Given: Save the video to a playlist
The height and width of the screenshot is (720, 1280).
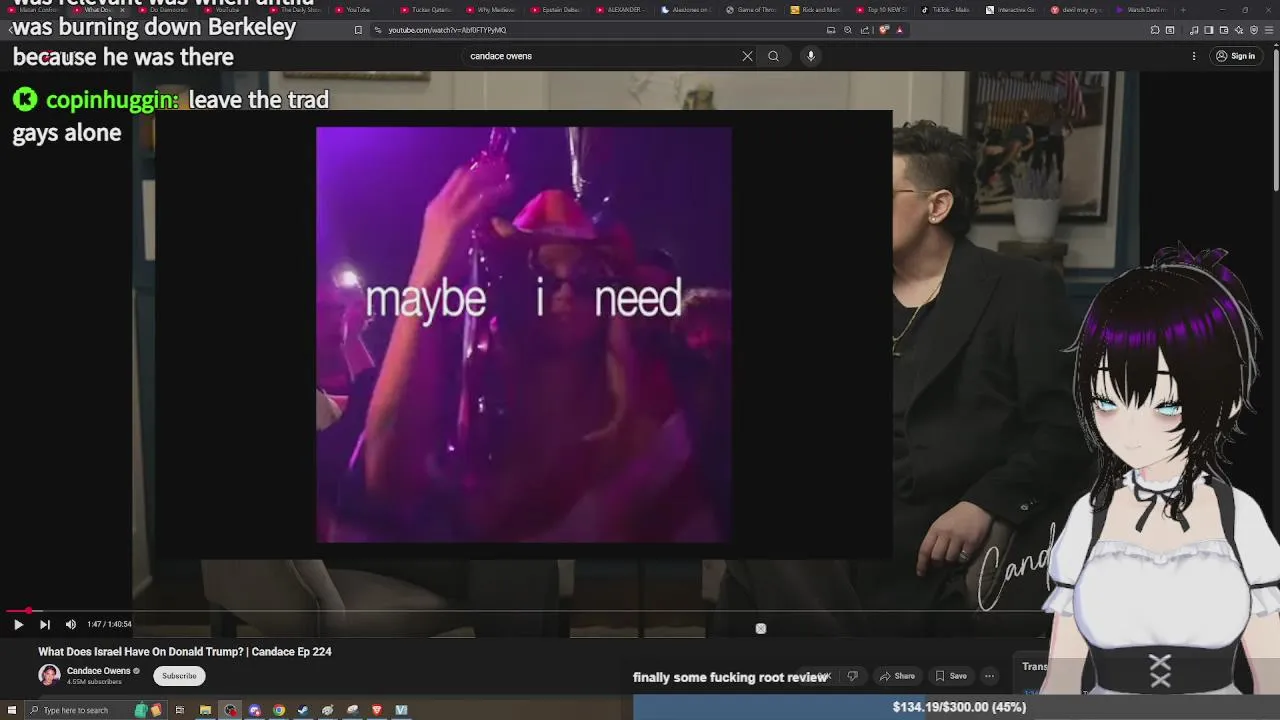Looking at the screenshot, I should 950,676.
